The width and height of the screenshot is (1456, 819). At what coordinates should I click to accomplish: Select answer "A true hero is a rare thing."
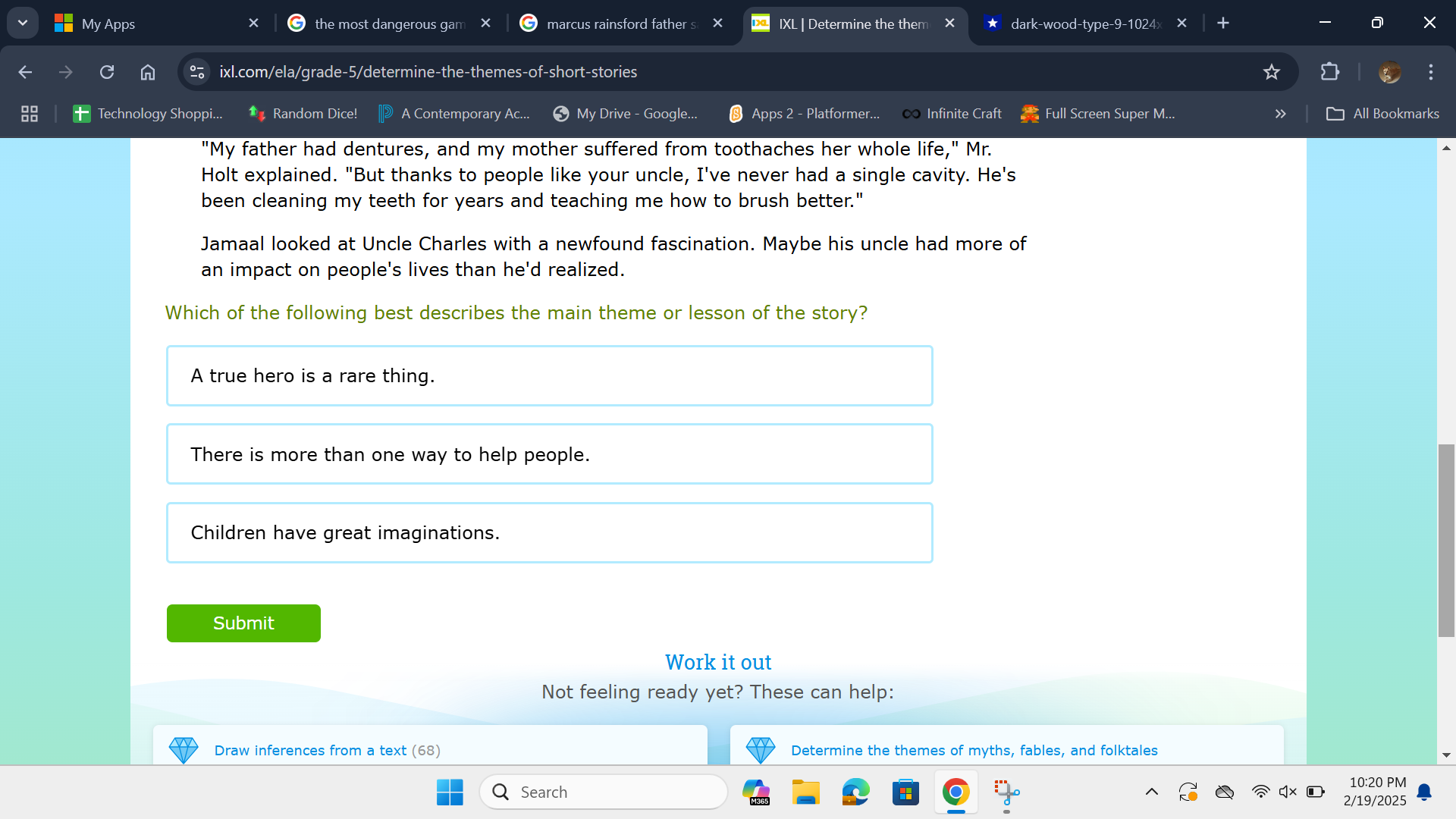click(549, 376)
